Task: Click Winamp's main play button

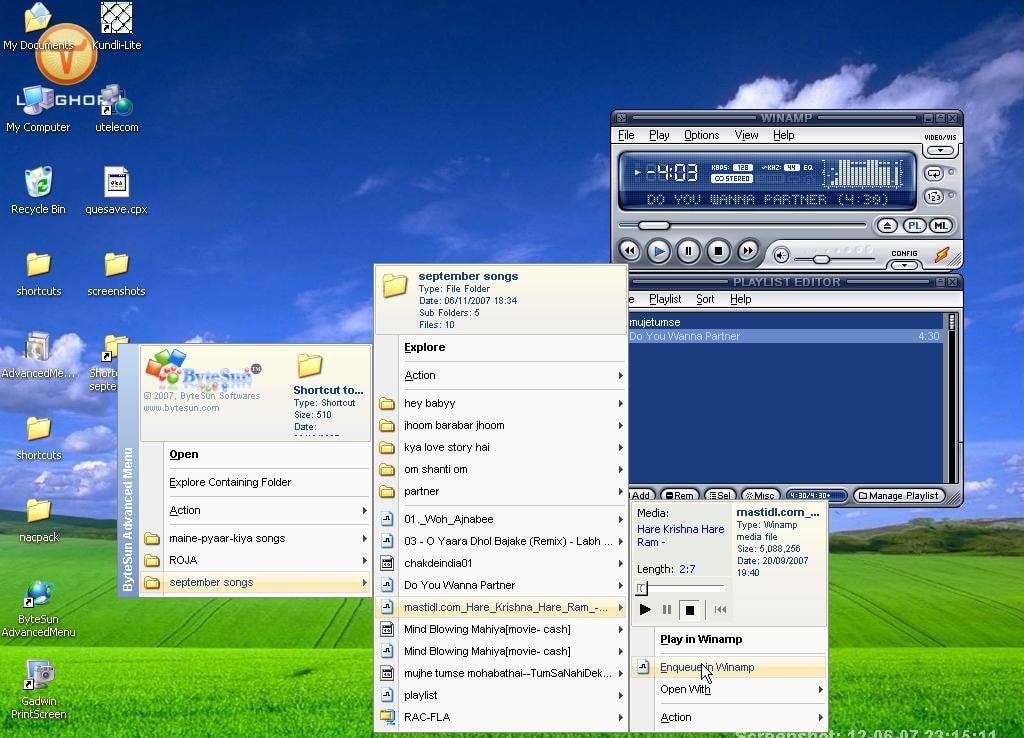Action: (658, 251)
